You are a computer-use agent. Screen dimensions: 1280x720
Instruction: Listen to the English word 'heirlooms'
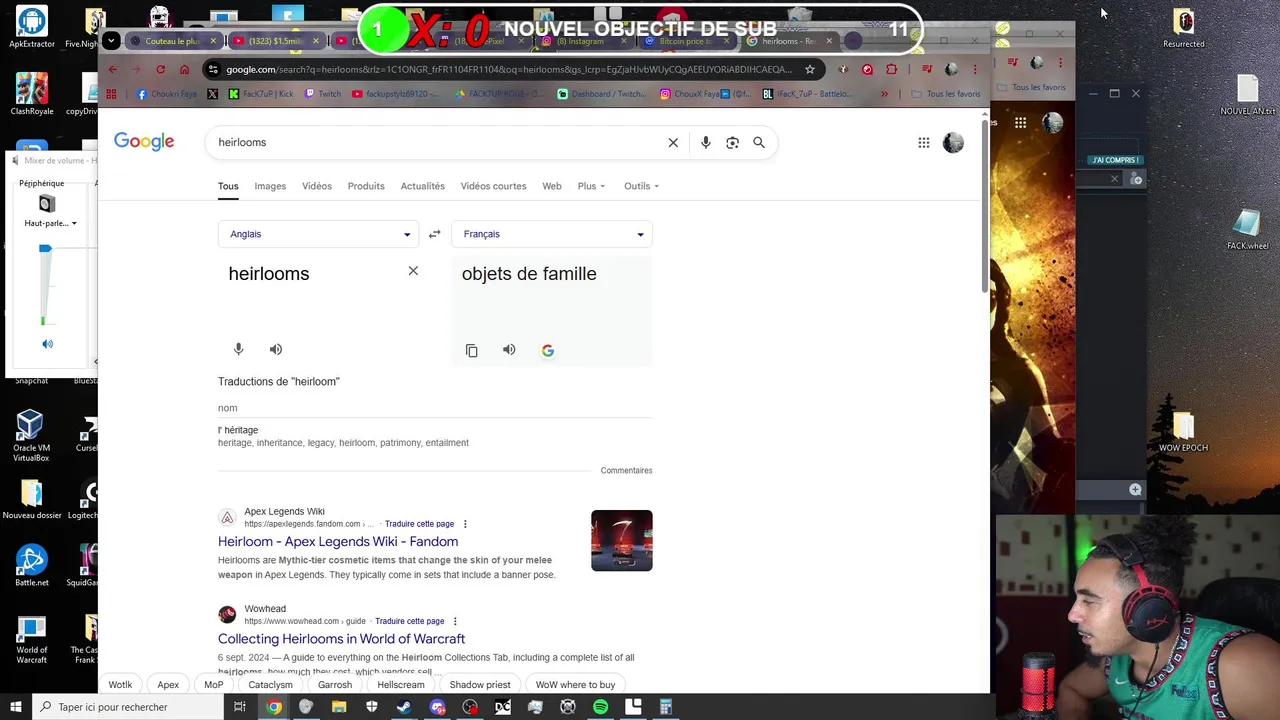(x=276, y=349)
